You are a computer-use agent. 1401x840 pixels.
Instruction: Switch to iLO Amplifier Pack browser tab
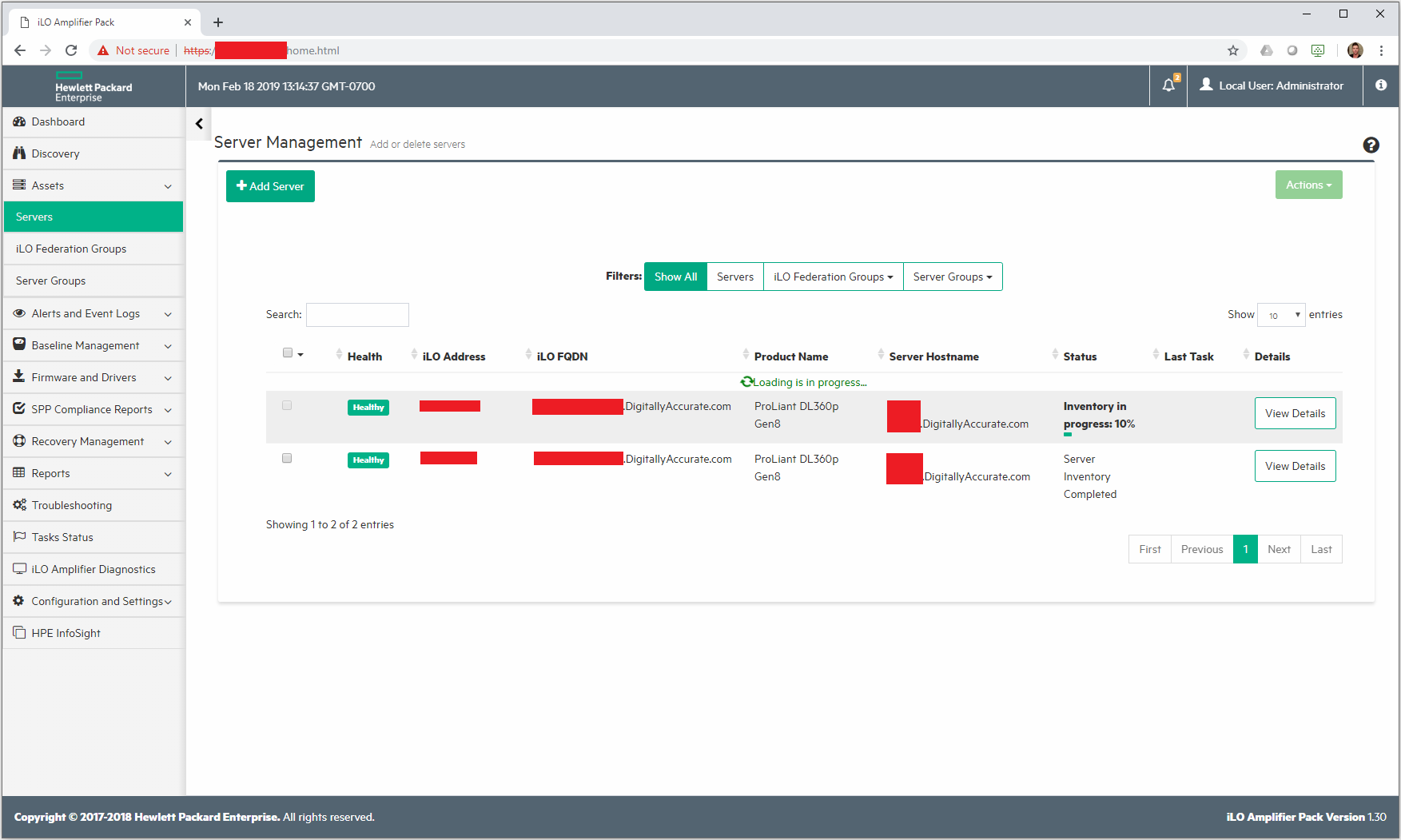pos(104,22)
